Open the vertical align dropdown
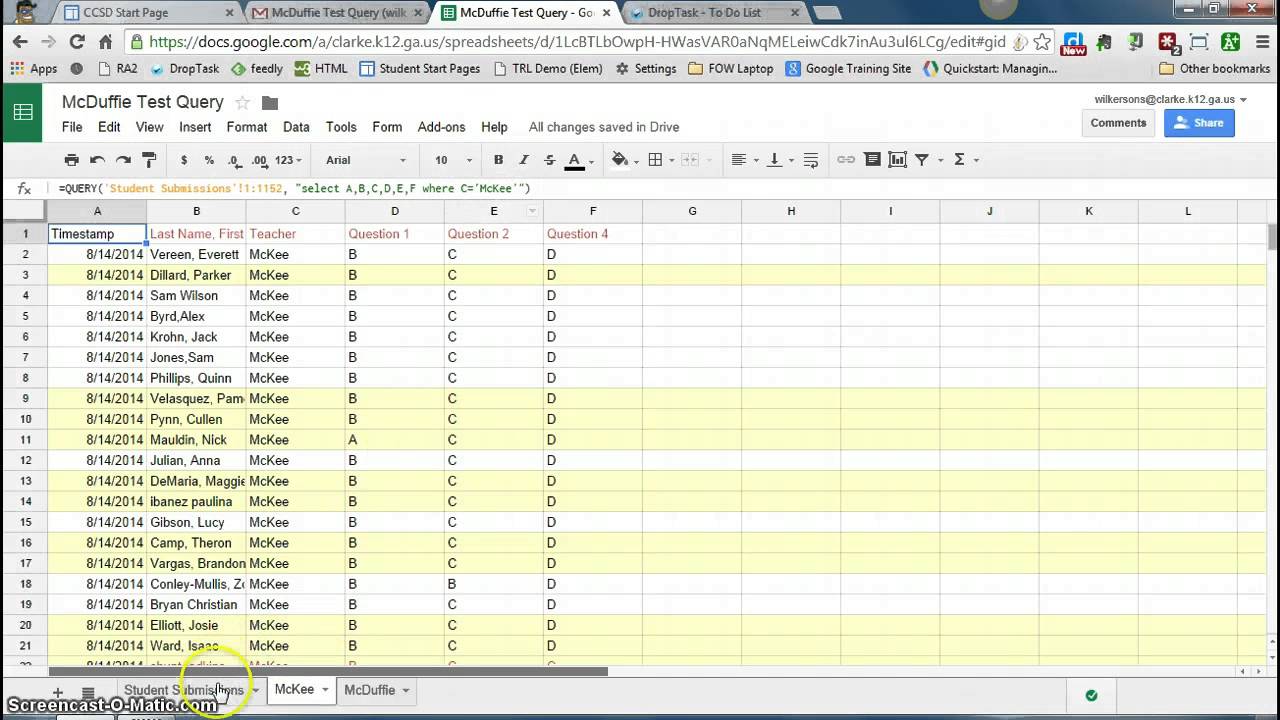Viewport: 1280px width, 720px height. (x=779, y=160)
